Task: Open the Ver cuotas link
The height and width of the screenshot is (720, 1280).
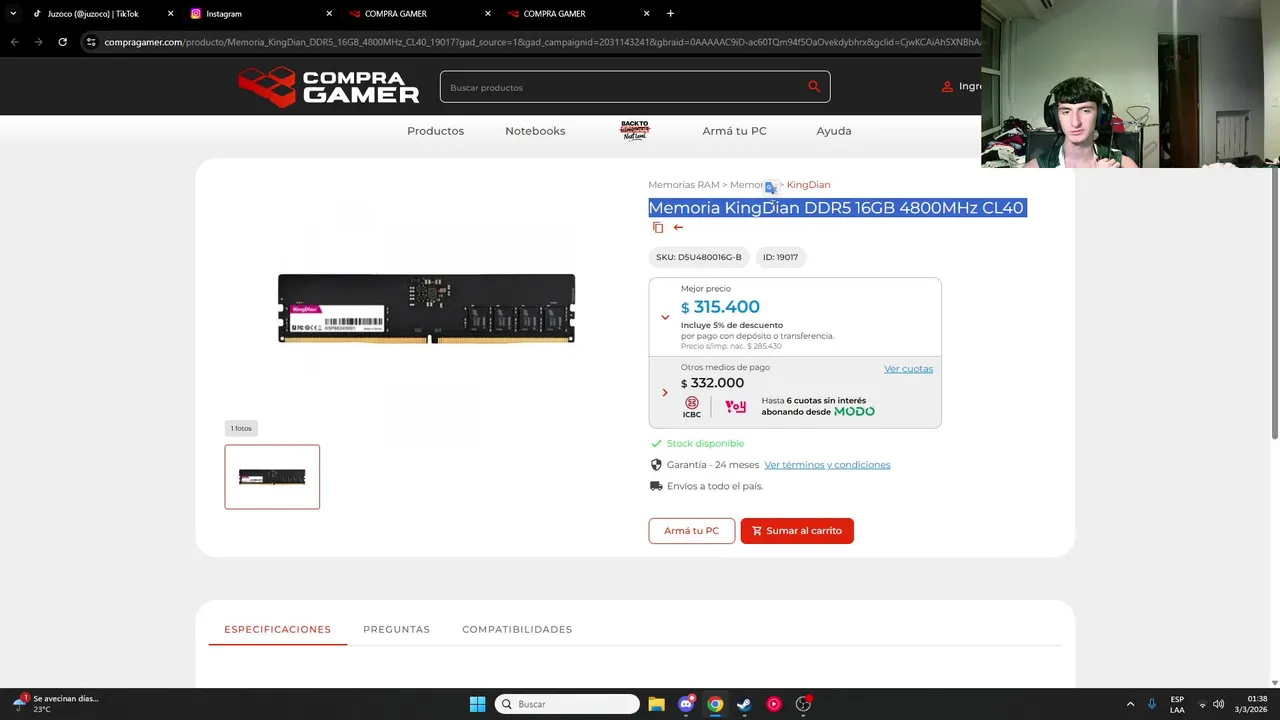Action: coord(908,369)
